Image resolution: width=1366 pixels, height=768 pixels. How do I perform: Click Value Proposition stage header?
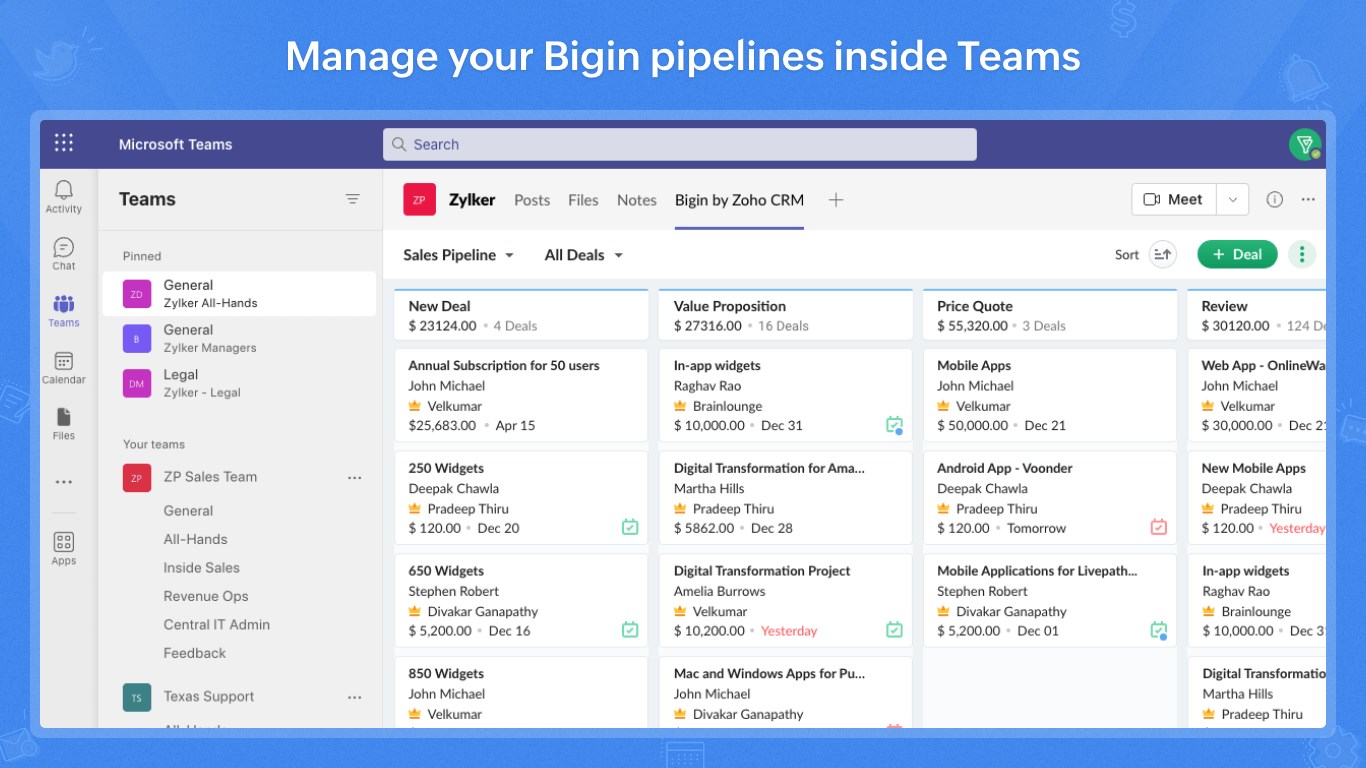(786, 315)
